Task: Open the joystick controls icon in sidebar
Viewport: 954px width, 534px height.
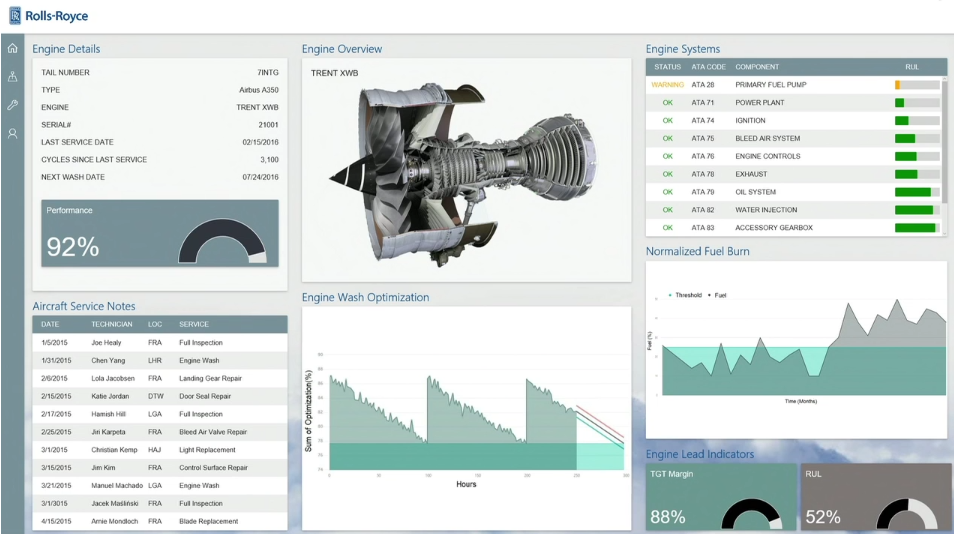Action: [12, 76]
